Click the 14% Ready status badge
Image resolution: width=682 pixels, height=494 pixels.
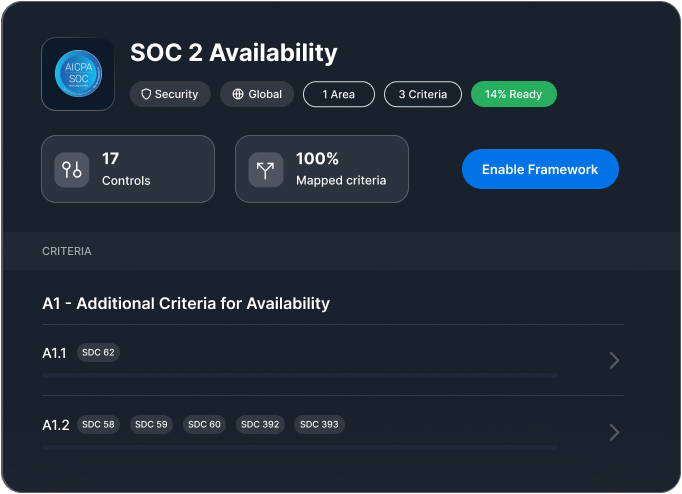(513, 94)
